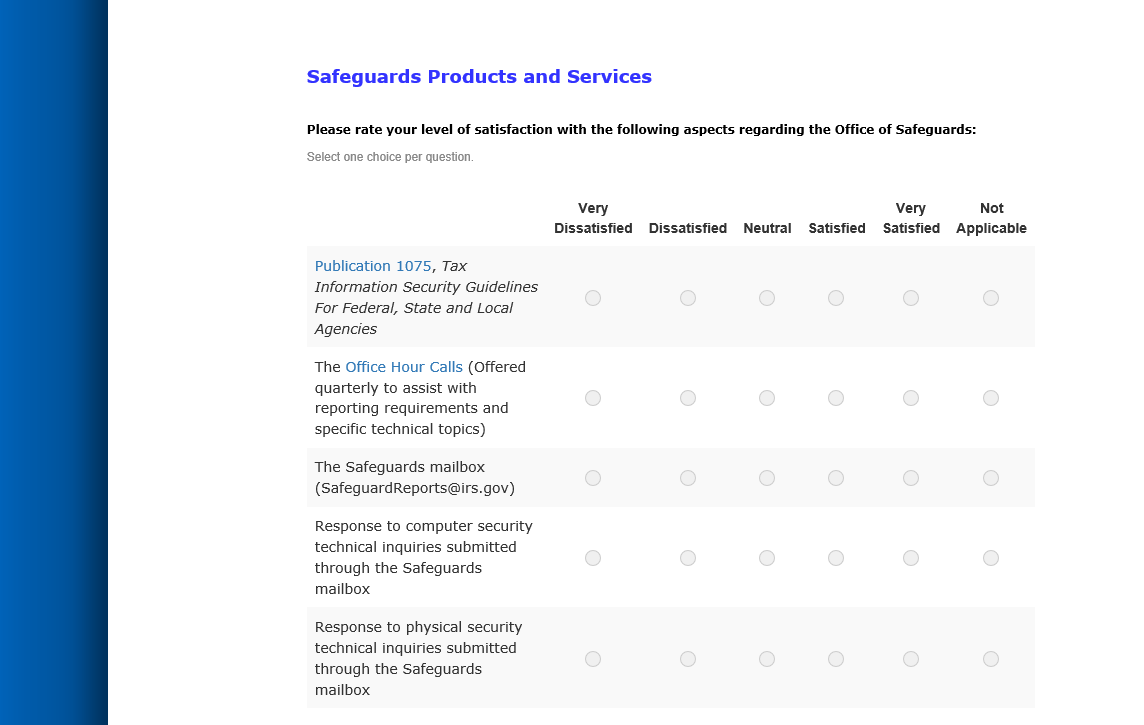Rate Office Hour Calls as Very Satisfied
This screenshot has height=725, width=1144.
pyautogui.click(x=911, y=398)
